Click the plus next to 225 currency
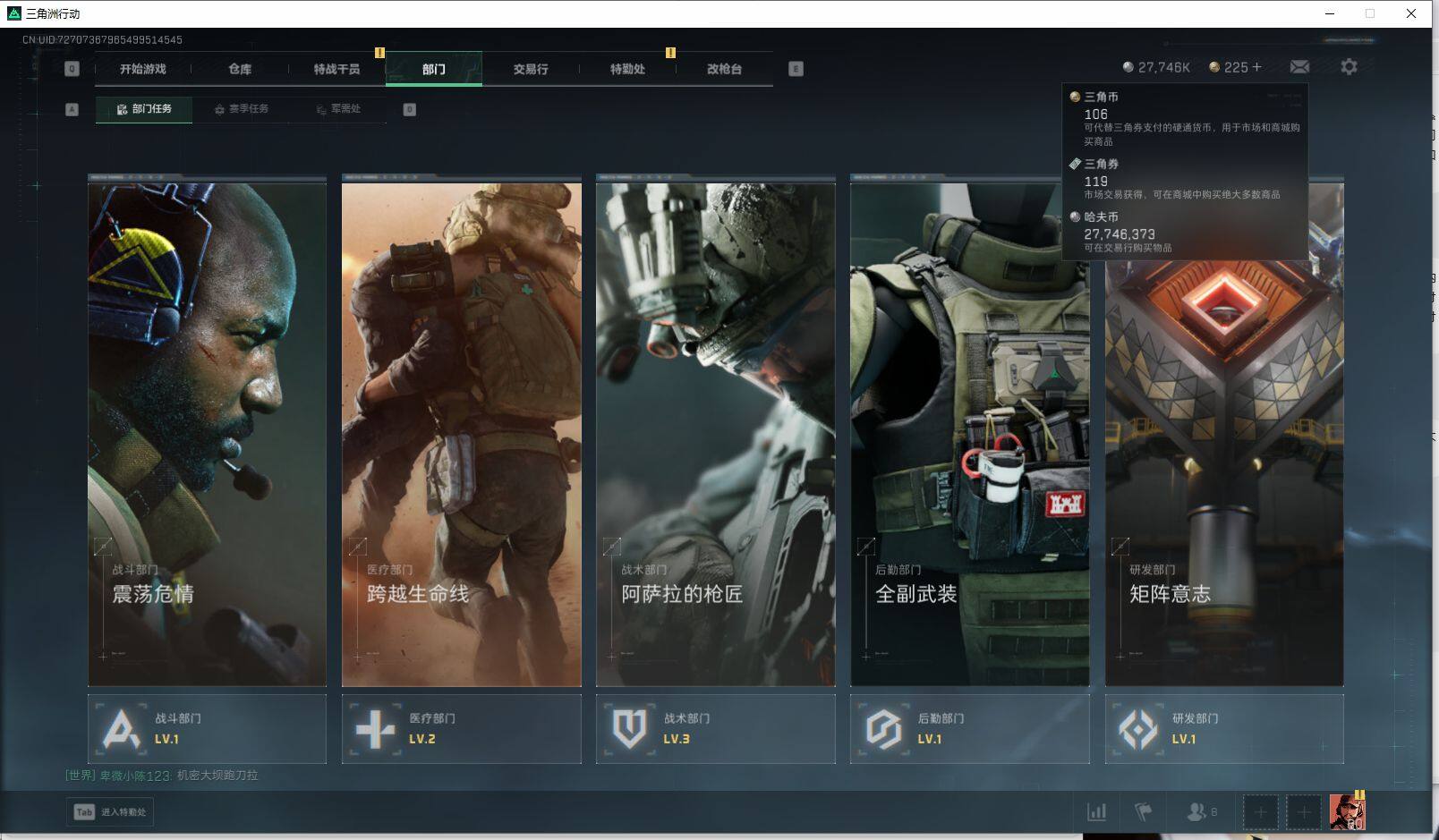Image resolution: width=1439 pixels, height=840 pixels. click(1257, 67)
